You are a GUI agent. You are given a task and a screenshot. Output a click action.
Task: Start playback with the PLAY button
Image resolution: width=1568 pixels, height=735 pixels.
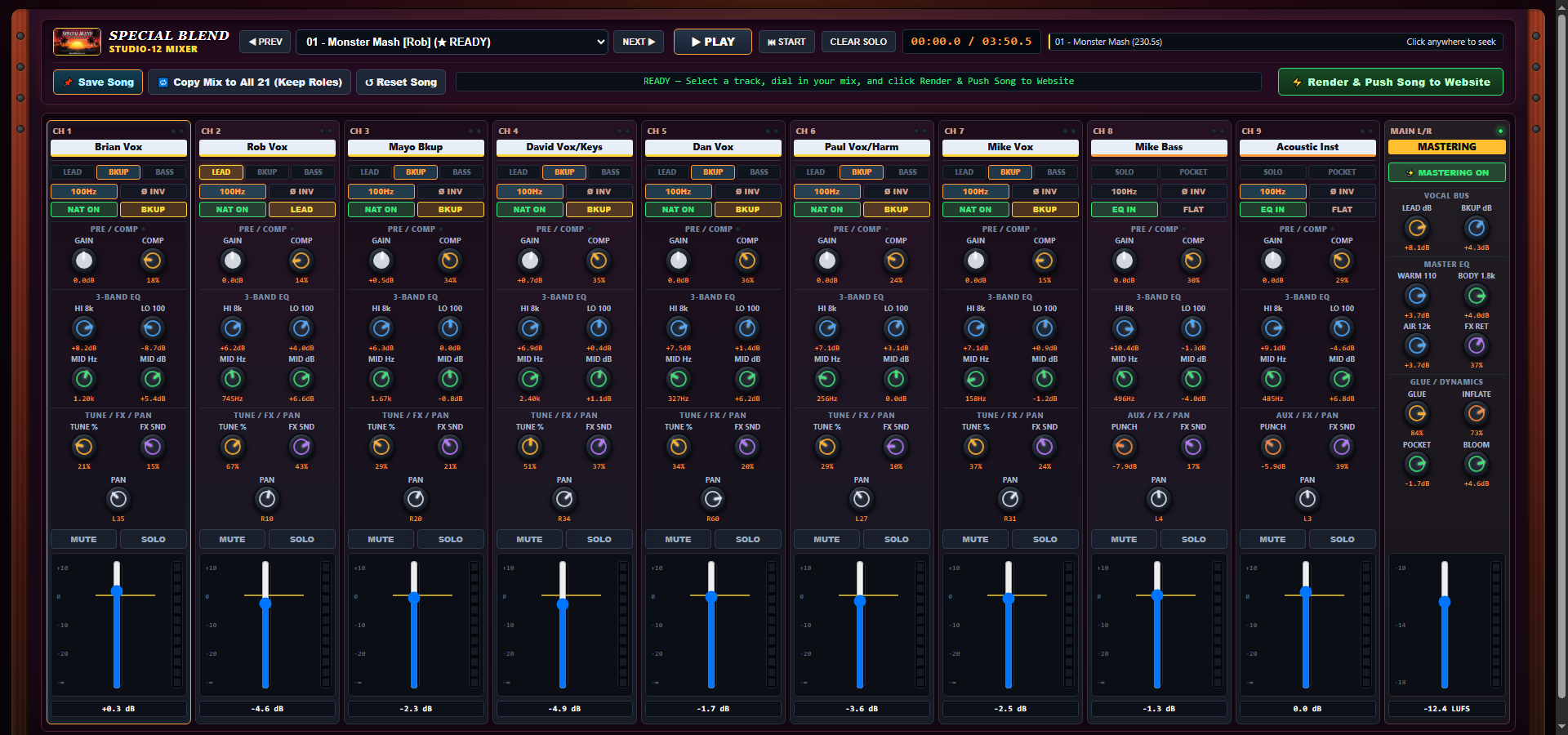712,42
